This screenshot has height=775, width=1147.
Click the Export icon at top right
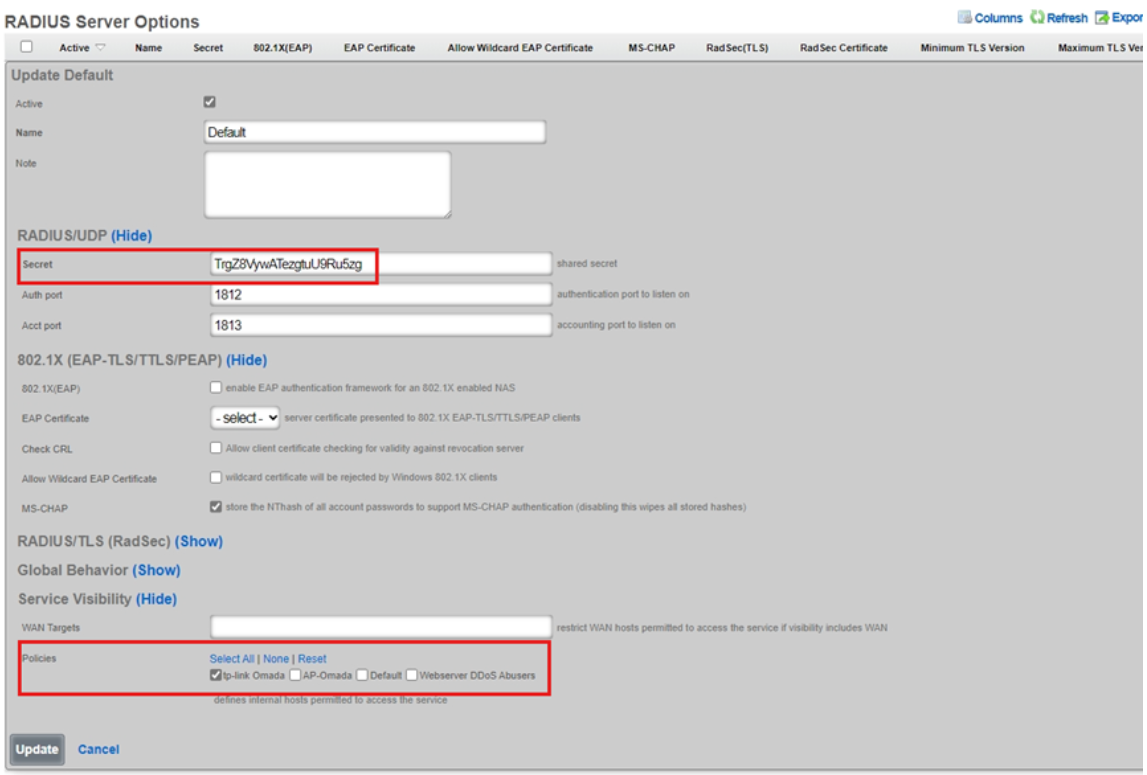pos(1101,18)
